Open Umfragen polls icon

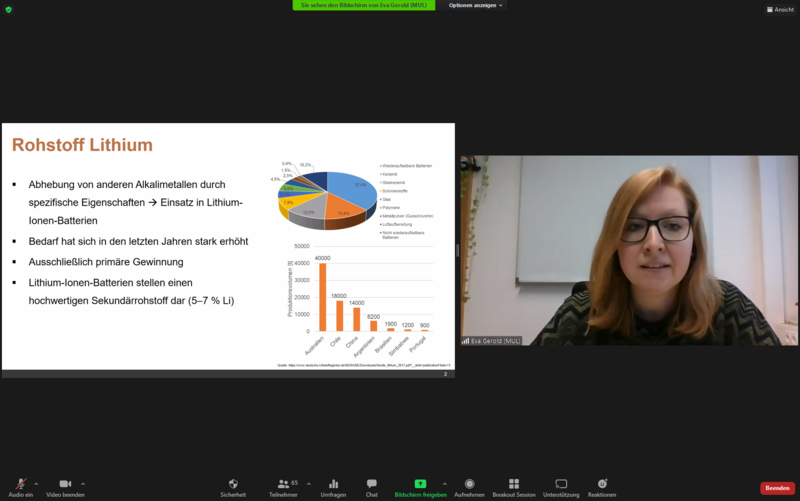point(333,485)
